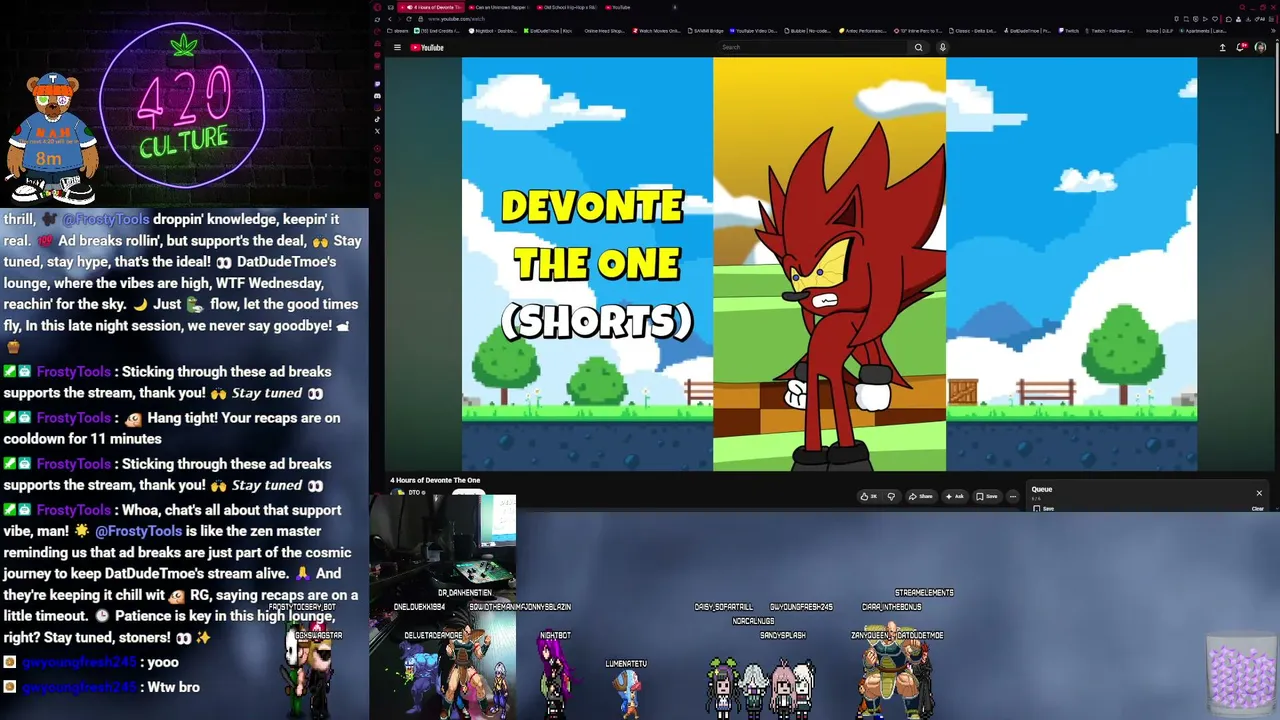
Task: Click the 'yooo' chat message
Action: (x=163, y=662)
